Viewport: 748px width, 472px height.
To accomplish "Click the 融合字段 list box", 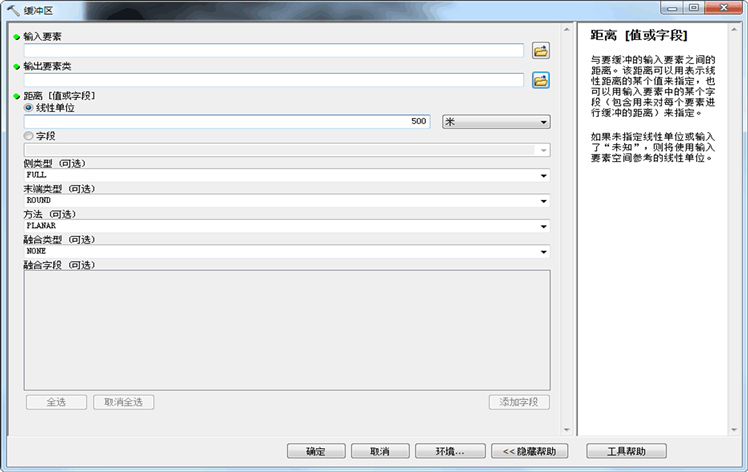I will click(287, 330).
